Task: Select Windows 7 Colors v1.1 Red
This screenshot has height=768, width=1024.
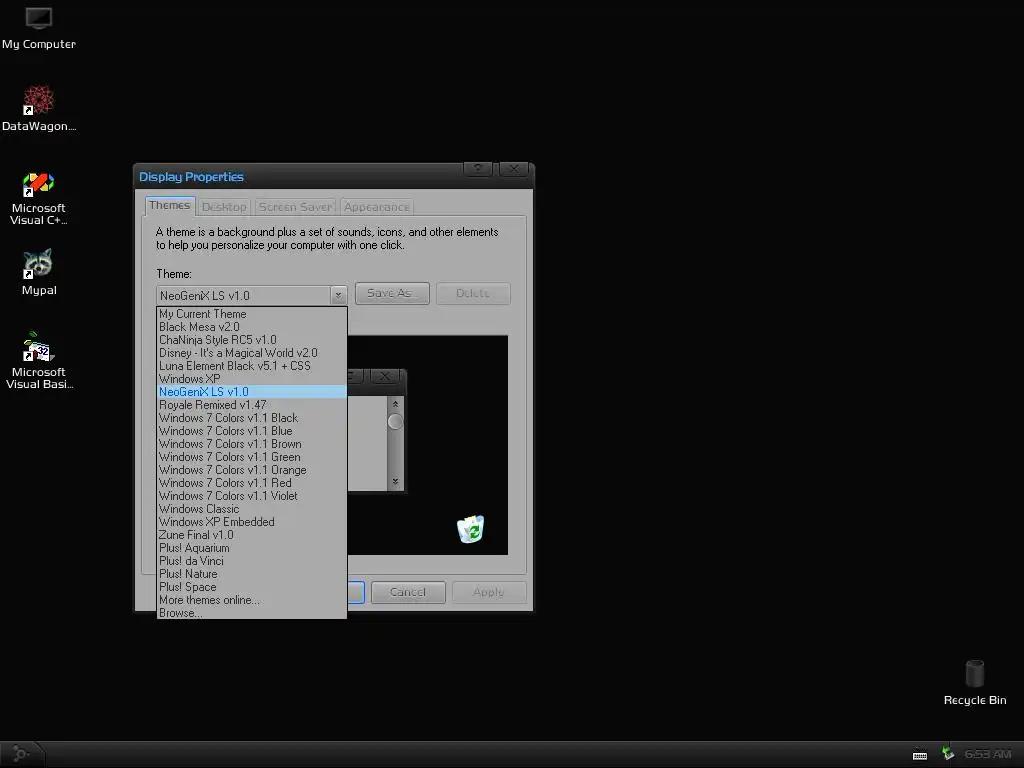Action: pos(251,483)
